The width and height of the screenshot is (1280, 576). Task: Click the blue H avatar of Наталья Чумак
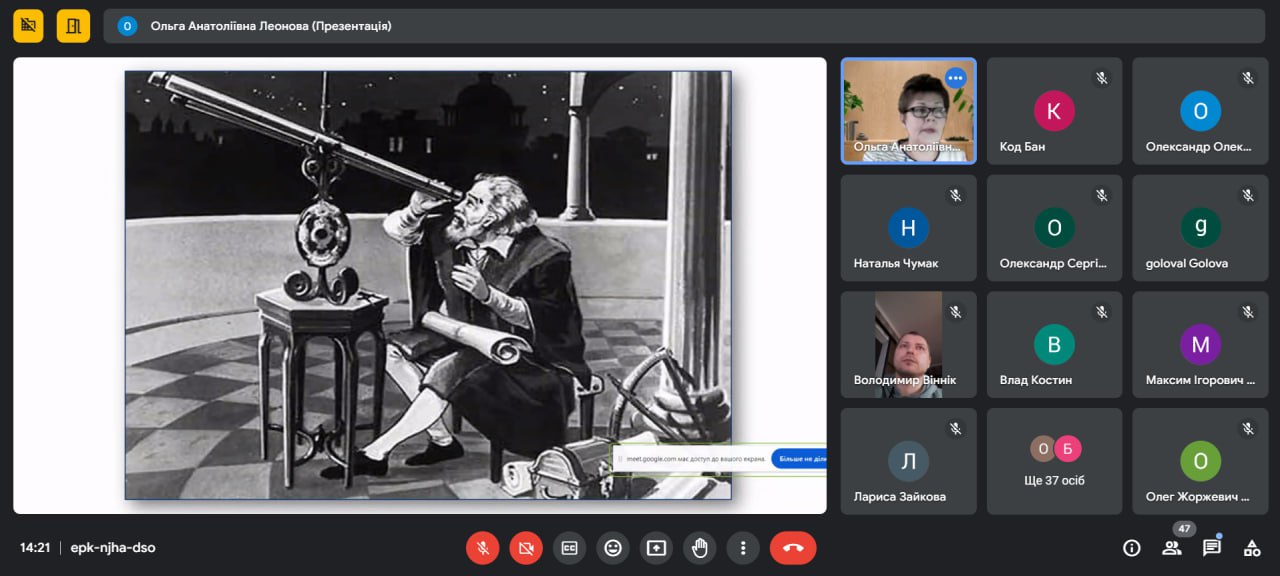(908, 228)
